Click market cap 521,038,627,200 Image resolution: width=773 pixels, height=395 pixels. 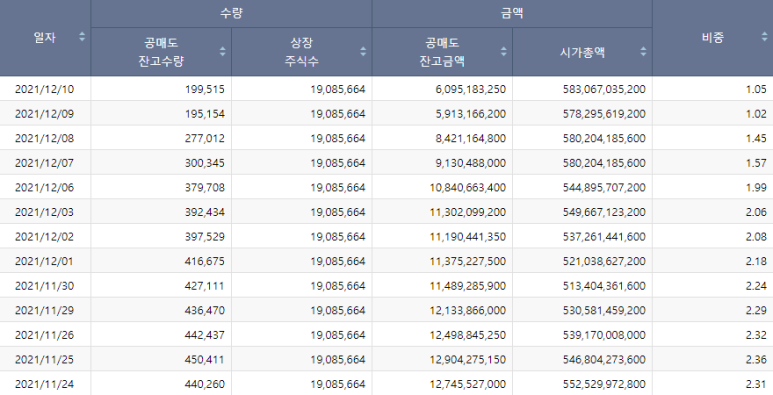tap(604, 261)
